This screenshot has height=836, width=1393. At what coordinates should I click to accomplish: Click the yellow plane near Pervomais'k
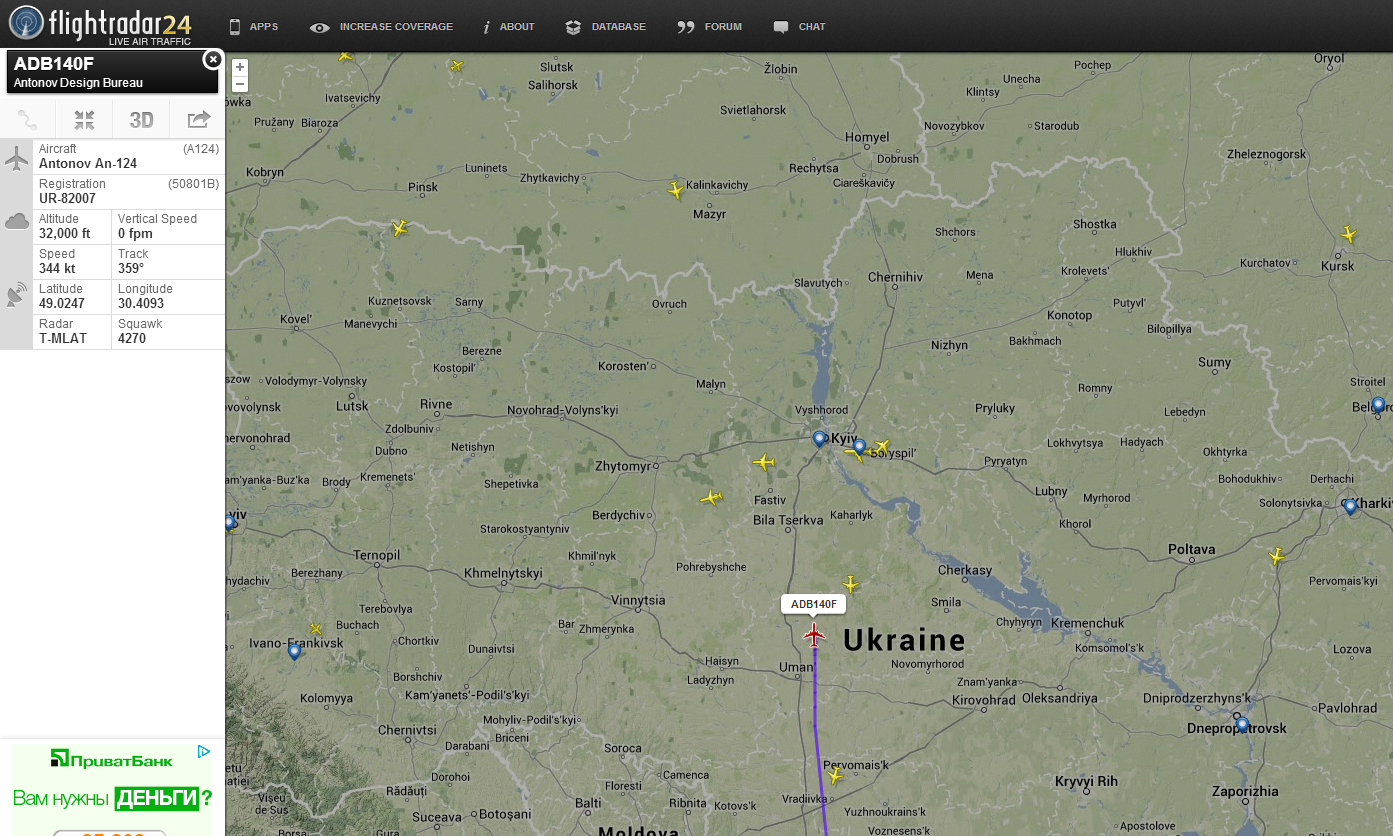tap(834, 776)
